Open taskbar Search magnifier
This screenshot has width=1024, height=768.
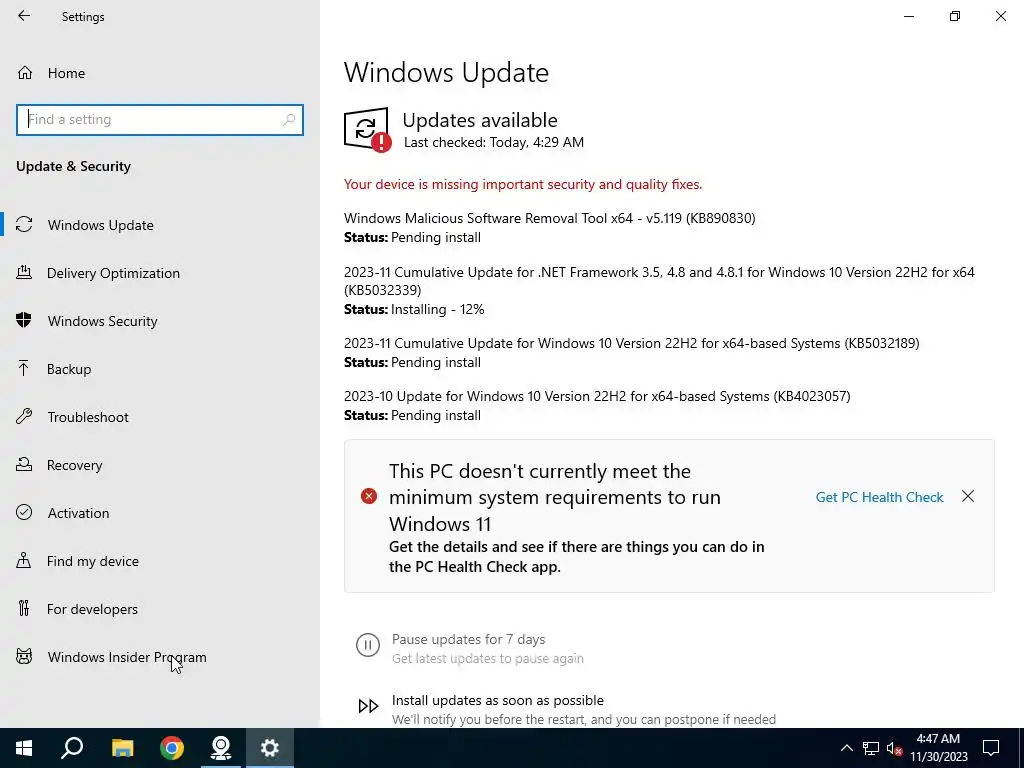click(72, 748)
